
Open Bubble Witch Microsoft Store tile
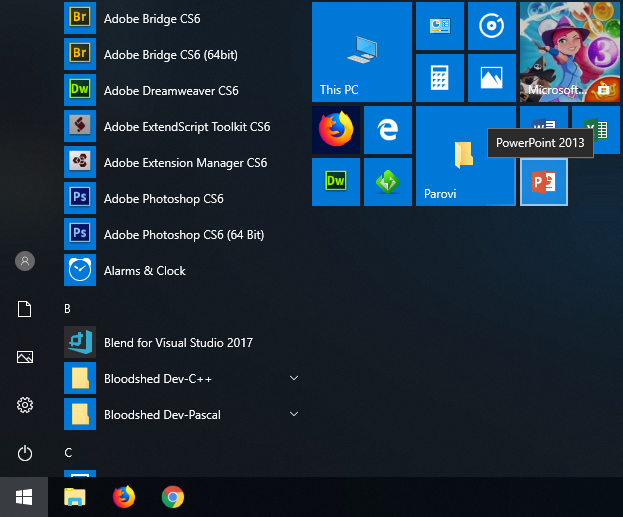click(x=570, y=52)
